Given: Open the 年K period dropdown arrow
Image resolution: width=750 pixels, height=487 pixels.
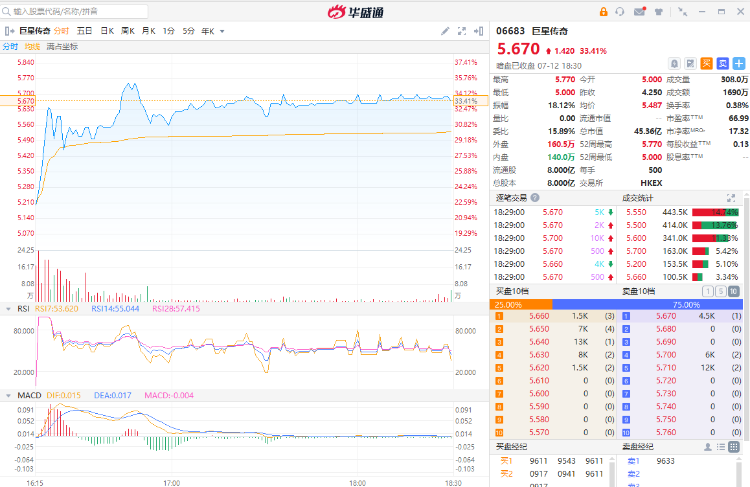Looking at the screenshot, I should pos(222,31).
